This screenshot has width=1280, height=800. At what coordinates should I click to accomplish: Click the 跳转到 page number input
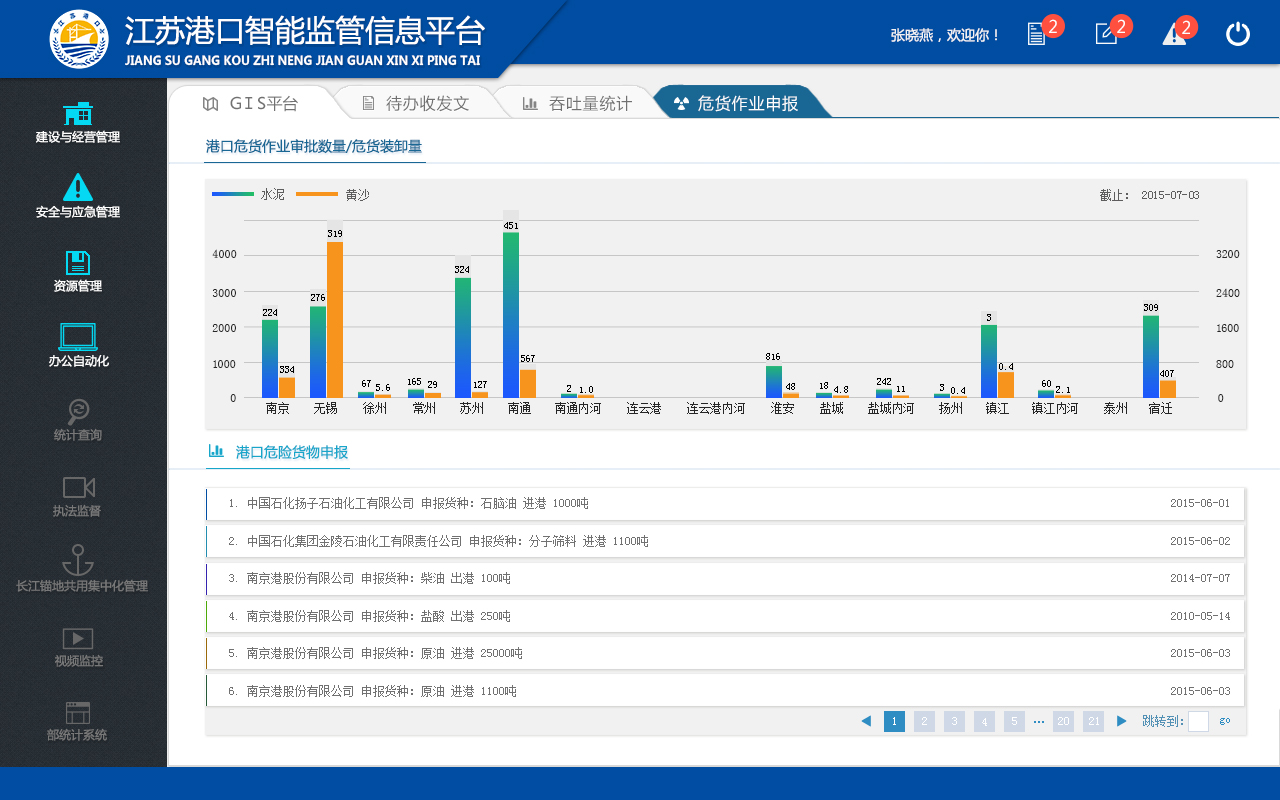point(1198,721)
